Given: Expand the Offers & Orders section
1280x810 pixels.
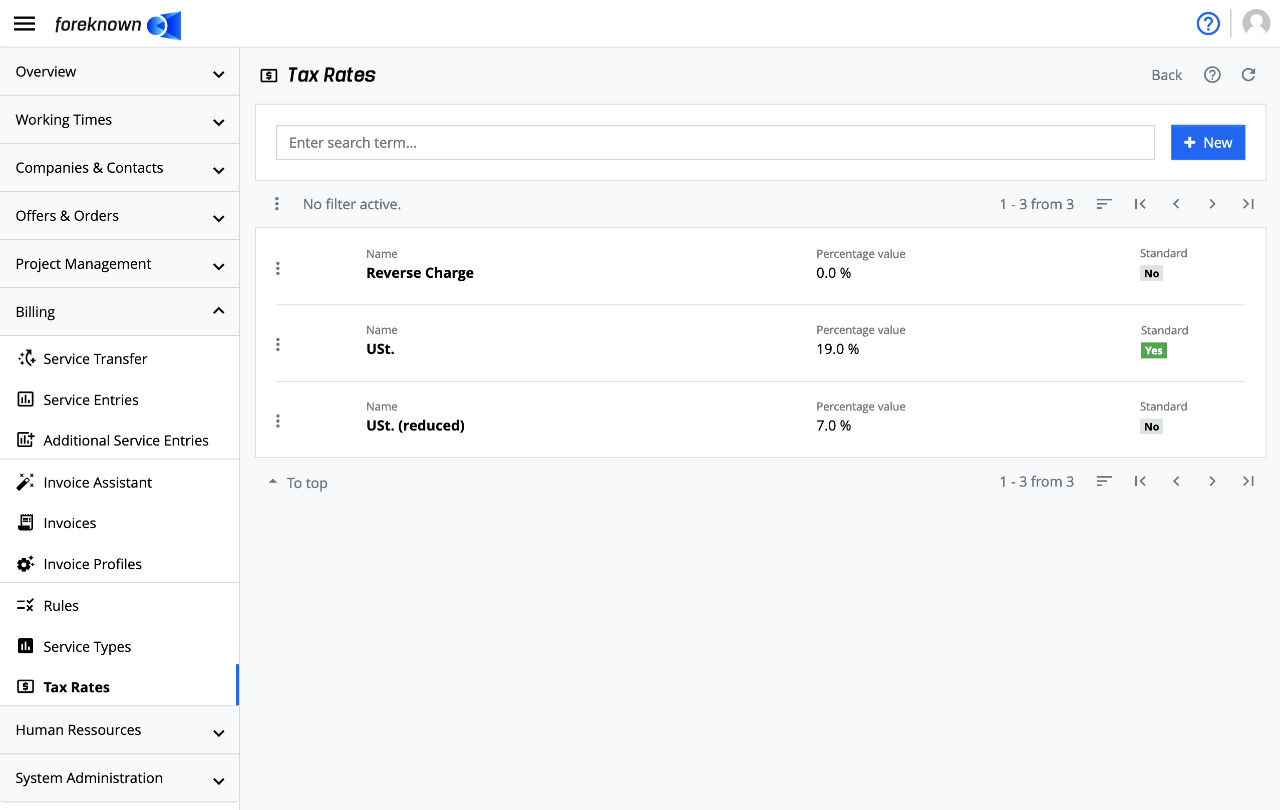Looking at the screenshot, I should [119, 216].
